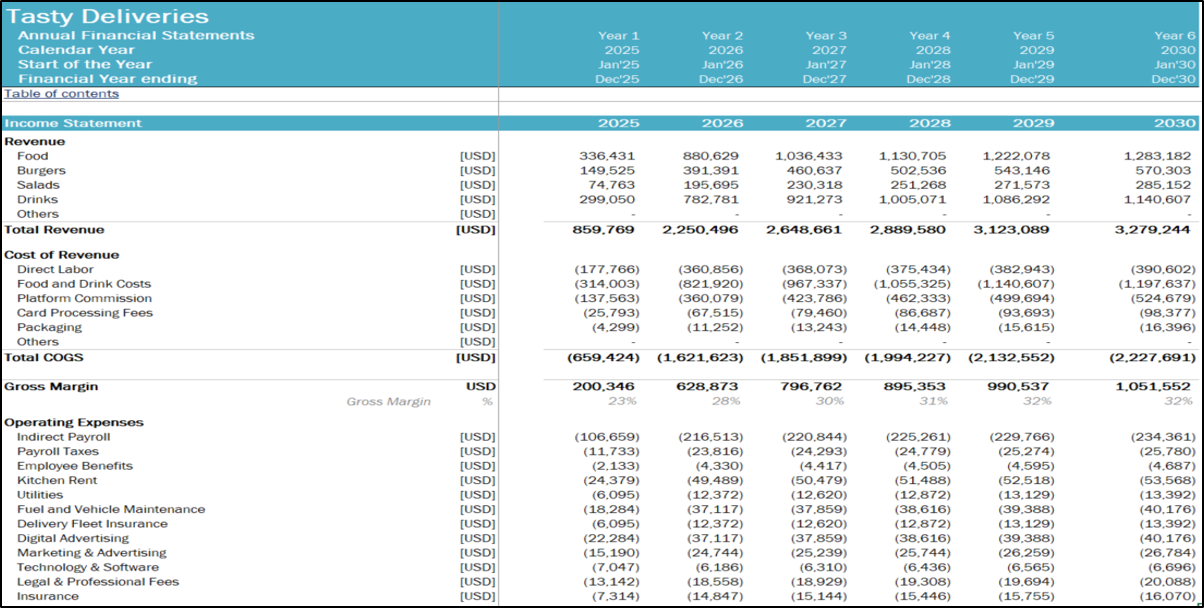This screenshot has width=1204, height=608.
Task: Open the Table of contents link
Action: [61, 94]
